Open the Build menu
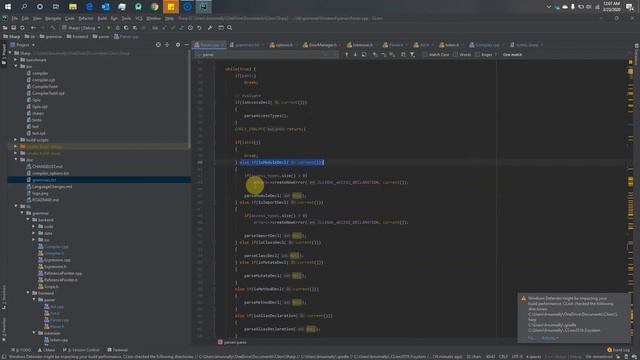Image resolution: width=640 pixels, height=360 pixels. 102,18
